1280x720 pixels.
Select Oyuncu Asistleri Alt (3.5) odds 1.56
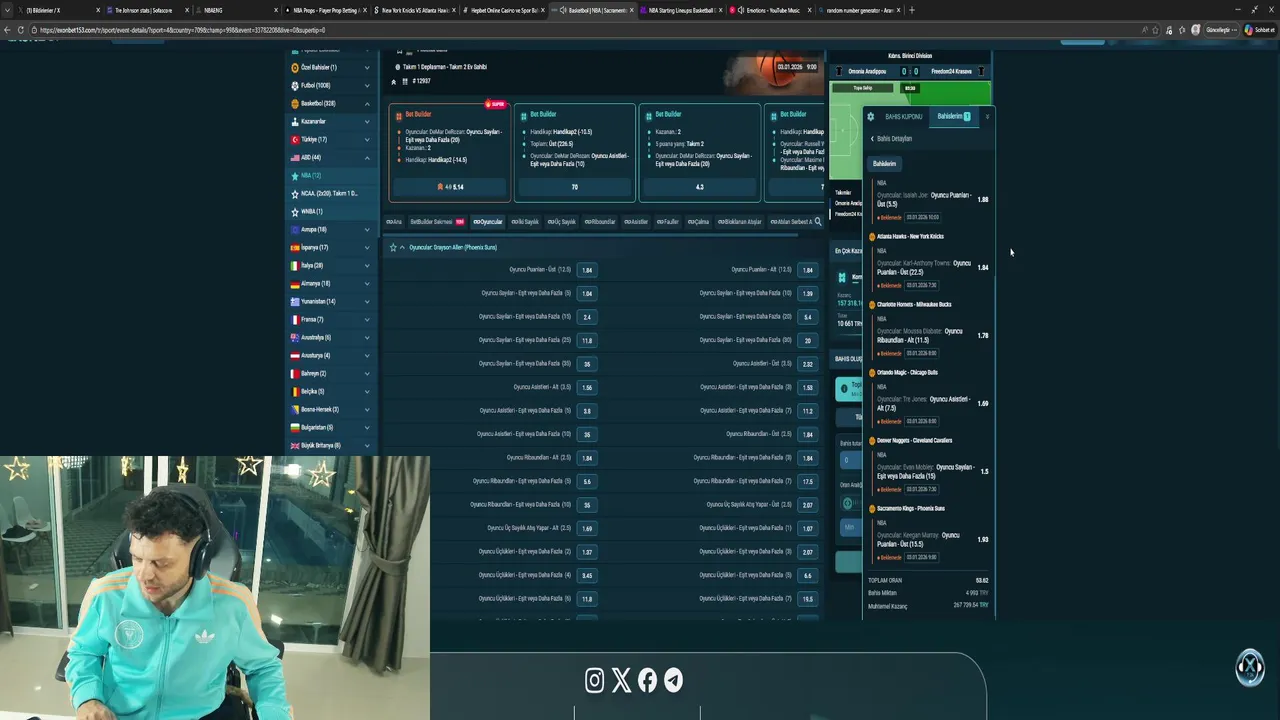(x=587, y=387)
